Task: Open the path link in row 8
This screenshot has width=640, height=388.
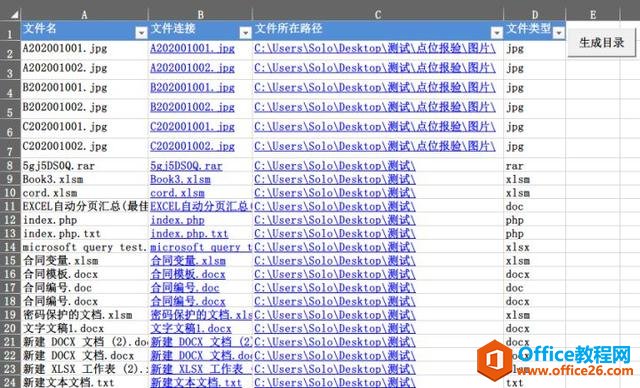Action: 335,166
